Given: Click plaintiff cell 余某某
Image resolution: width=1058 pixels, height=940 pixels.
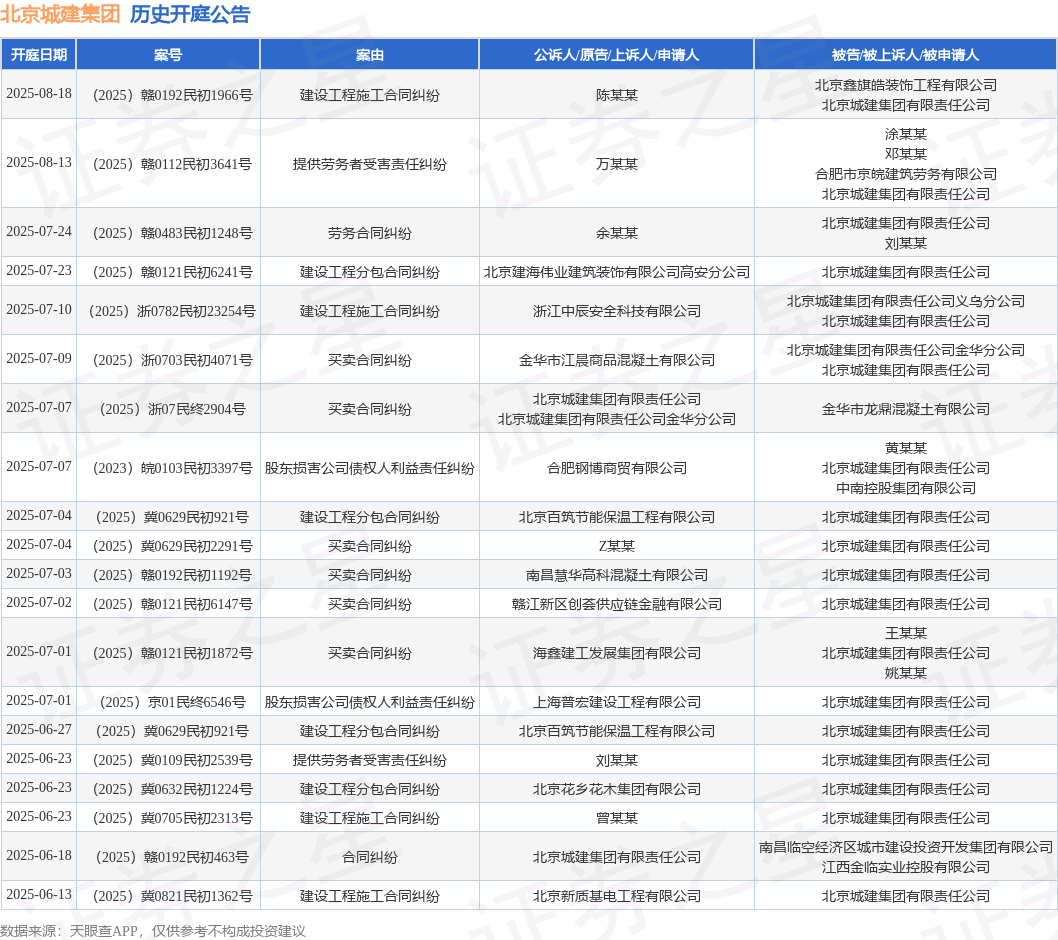Looking at the screenshot, I should pyautogui.click(x=617, y=233).
